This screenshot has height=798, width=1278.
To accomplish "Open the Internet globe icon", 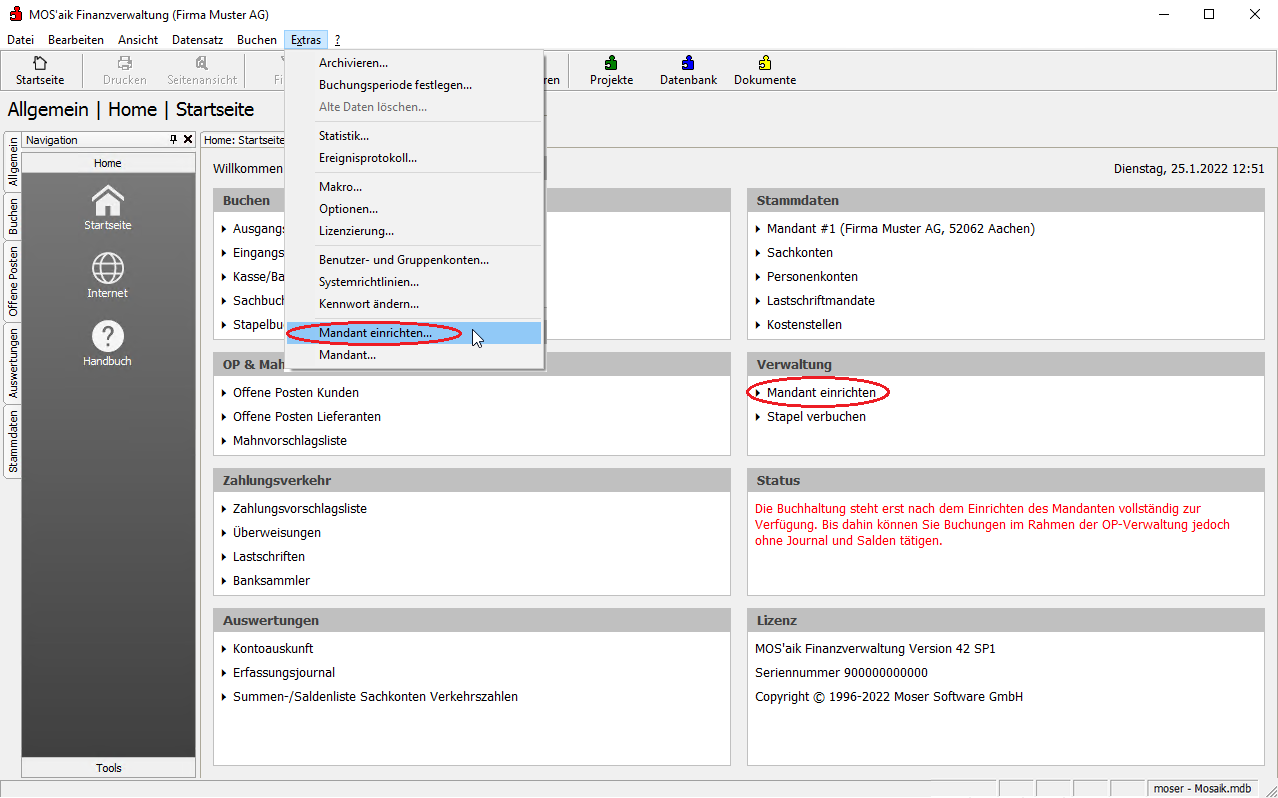I will (x=108, y=275).
